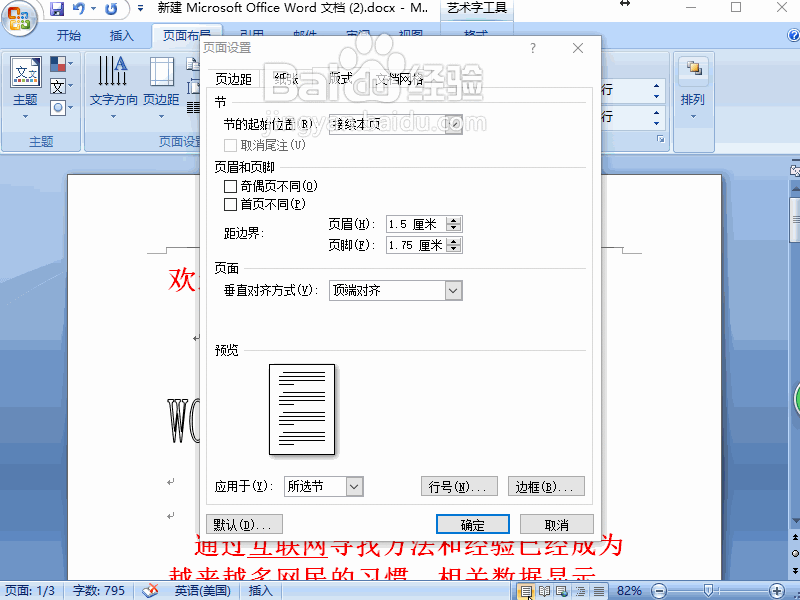Select Full Screen Reading view icon

coord(544,591)
